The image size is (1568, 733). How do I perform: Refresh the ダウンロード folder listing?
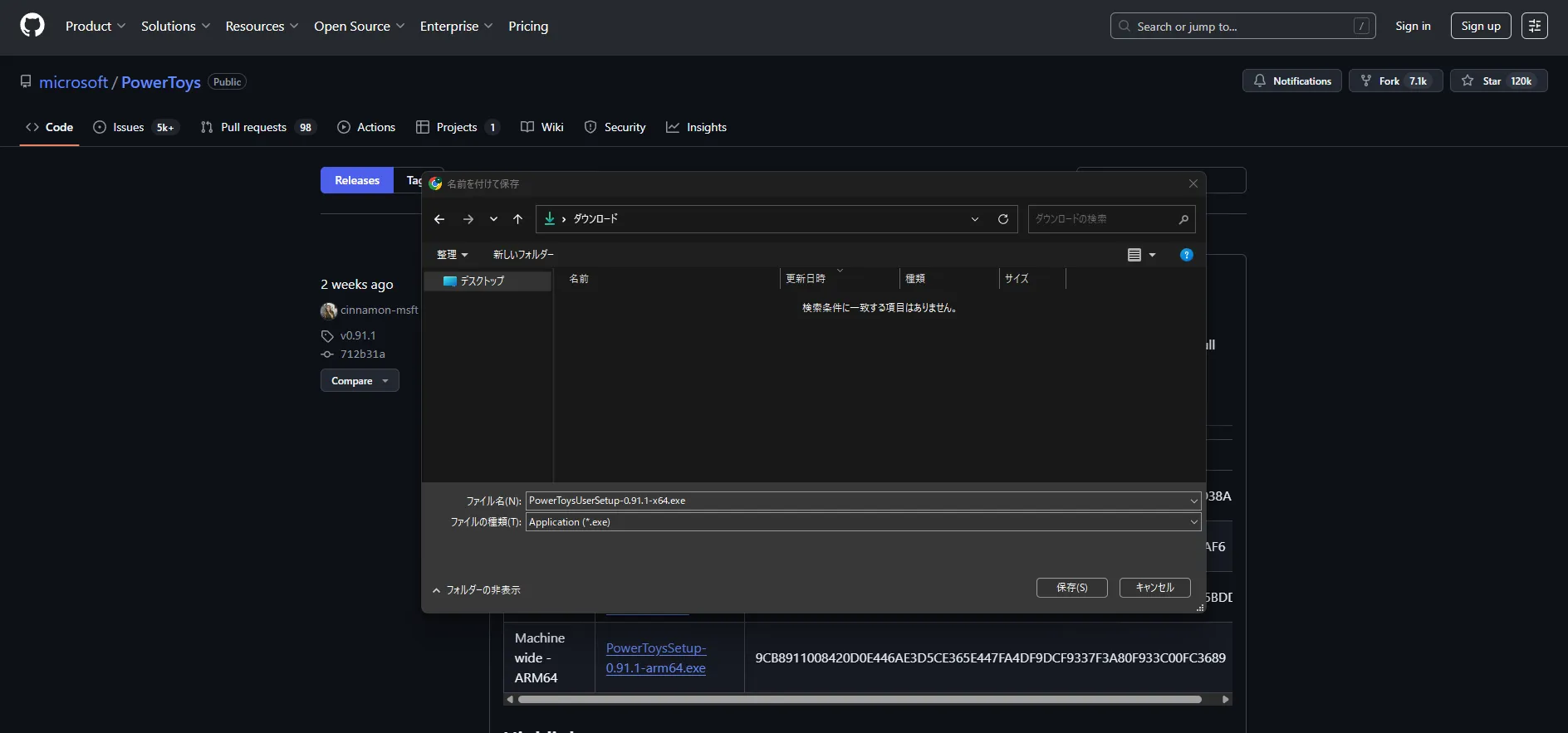pyautogui.click(x=1002, y=219)
